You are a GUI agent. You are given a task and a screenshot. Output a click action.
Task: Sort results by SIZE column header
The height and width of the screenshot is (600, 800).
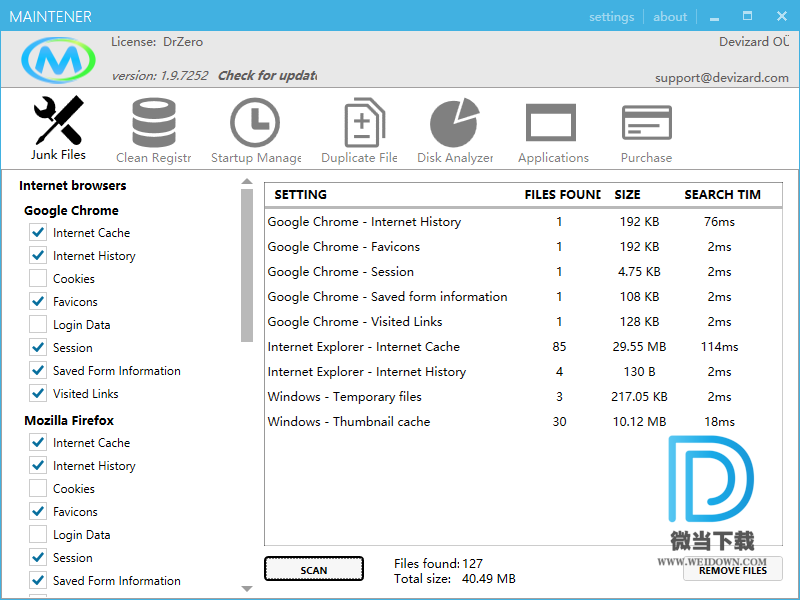628,194
